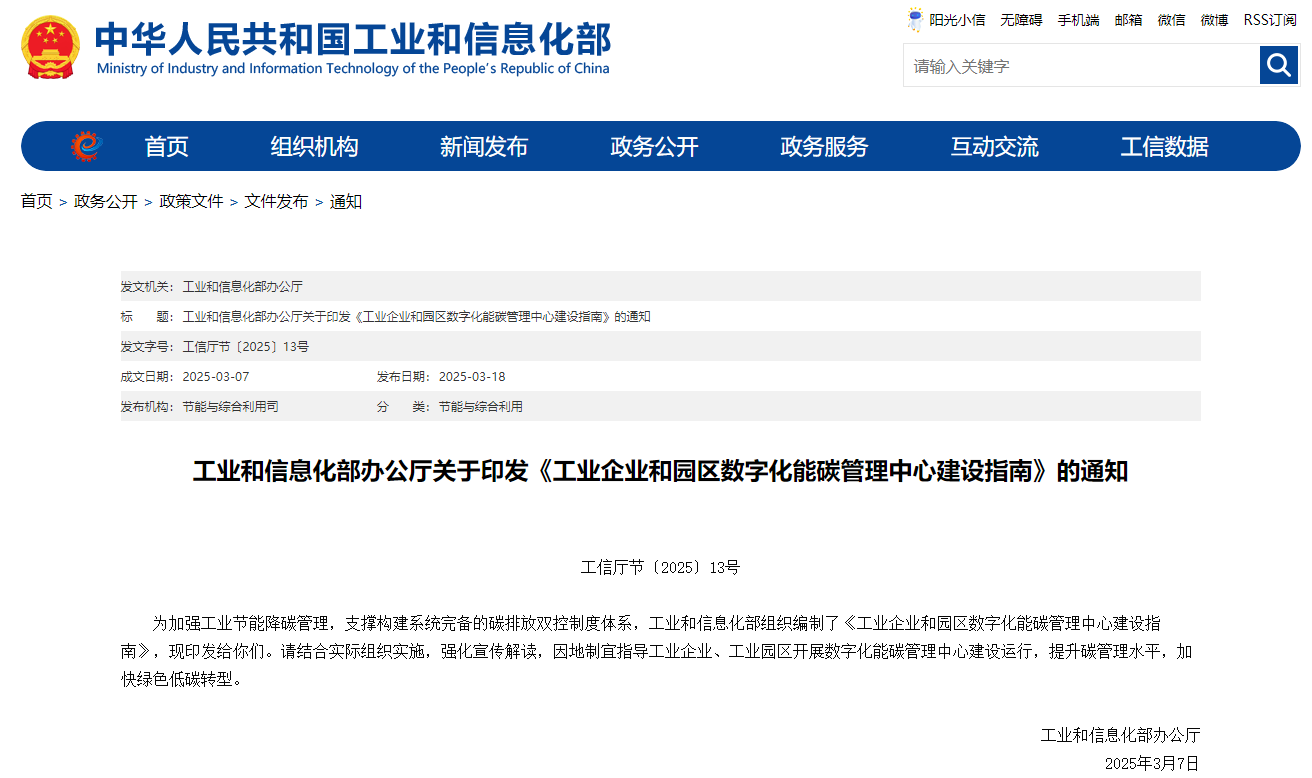1312x778 pixels.
Task: Open the 政务服务 navigation item
Action: click(824, 146)
